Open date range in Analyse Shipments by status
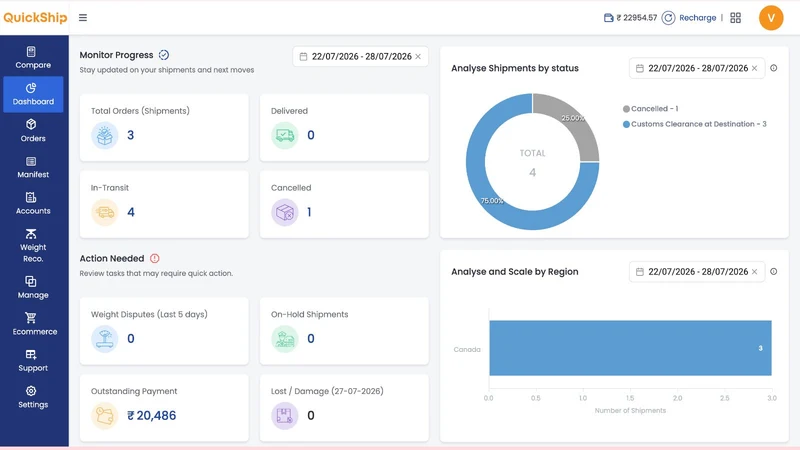This screenshot has height=450, width=800. tap(697, 68)
